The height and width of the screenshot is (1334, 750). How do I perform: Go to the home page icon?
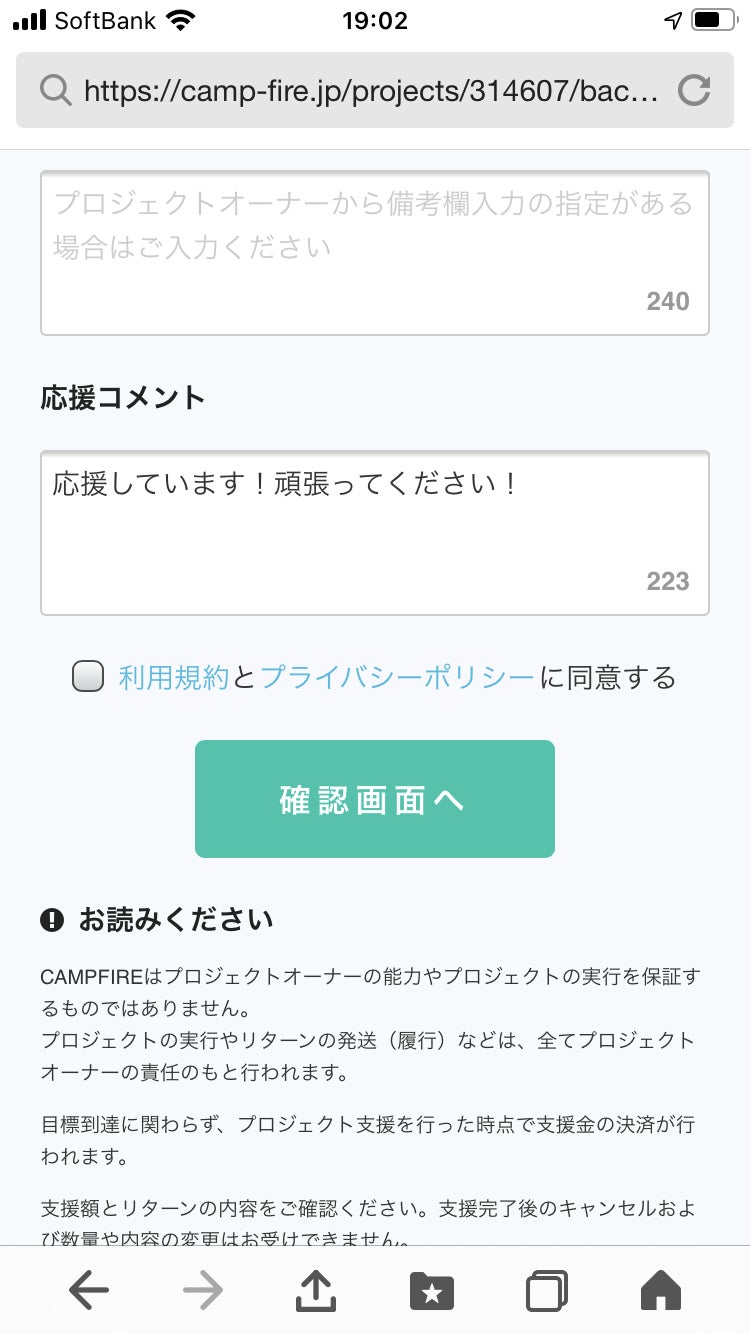point(660,1291)
